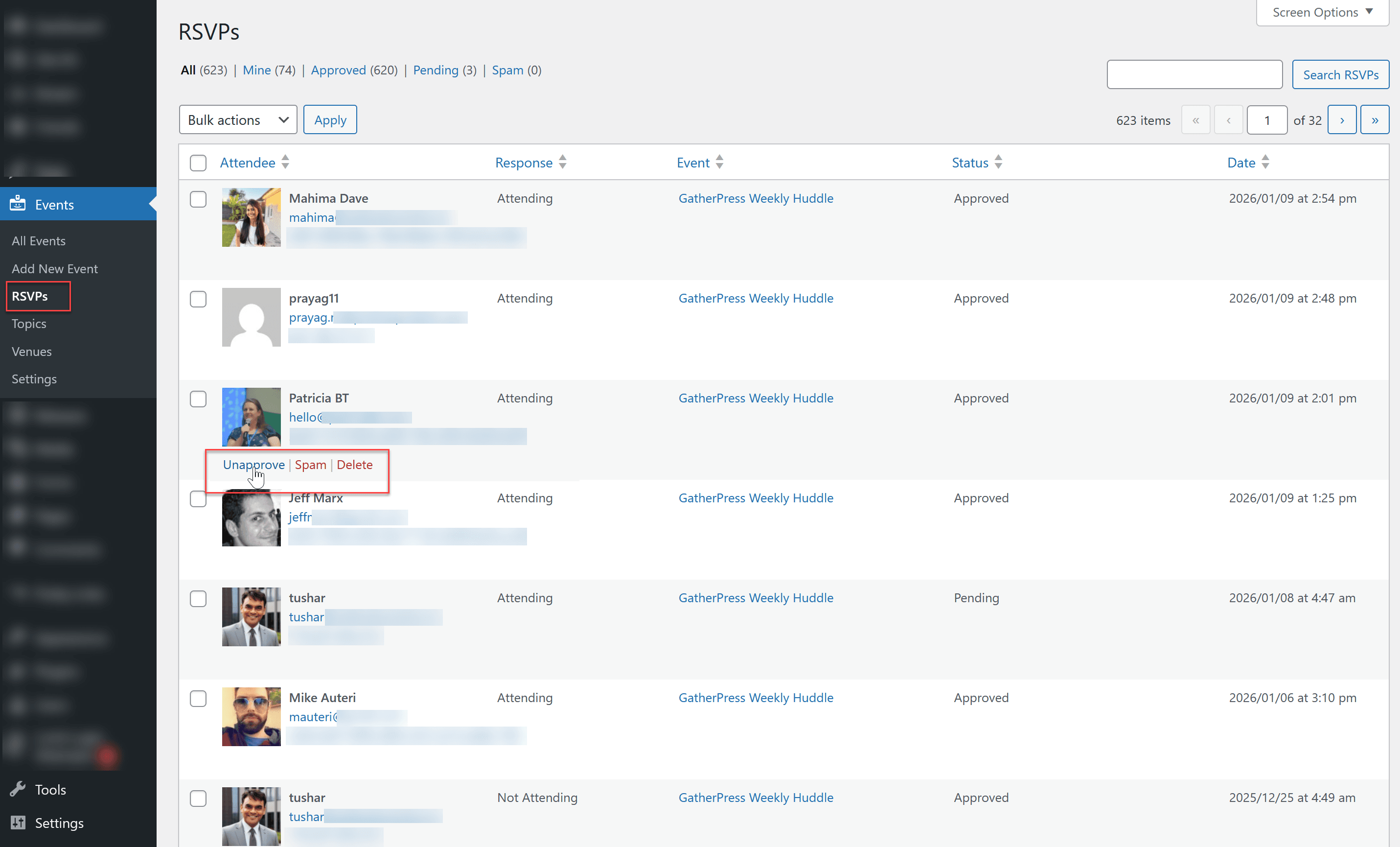Expand Screen Options panel
Viewport: 1400px width, 847px height.
[x=1322, y=12]
